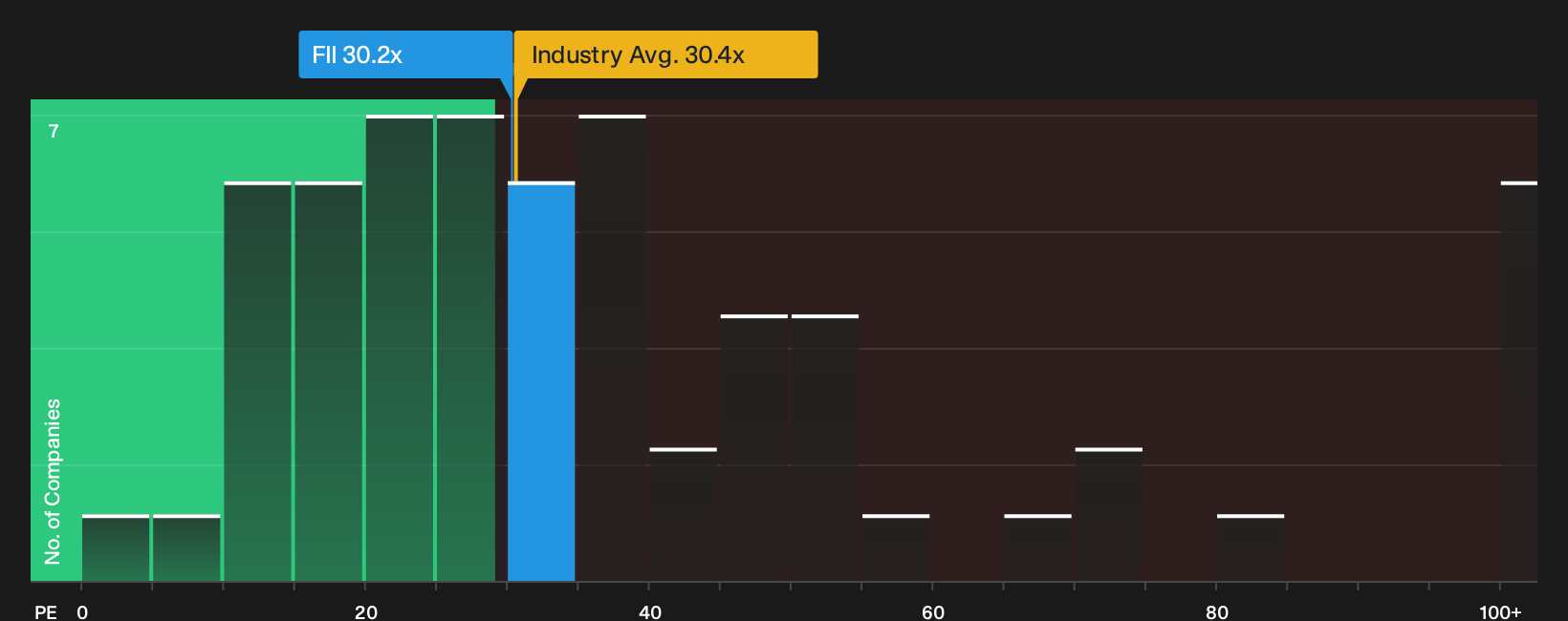The width and height of the screenshot is (1568, 621).
Task: Select the 100+ PE bar
Action: pyautogui.click(x=1519, y=381)
